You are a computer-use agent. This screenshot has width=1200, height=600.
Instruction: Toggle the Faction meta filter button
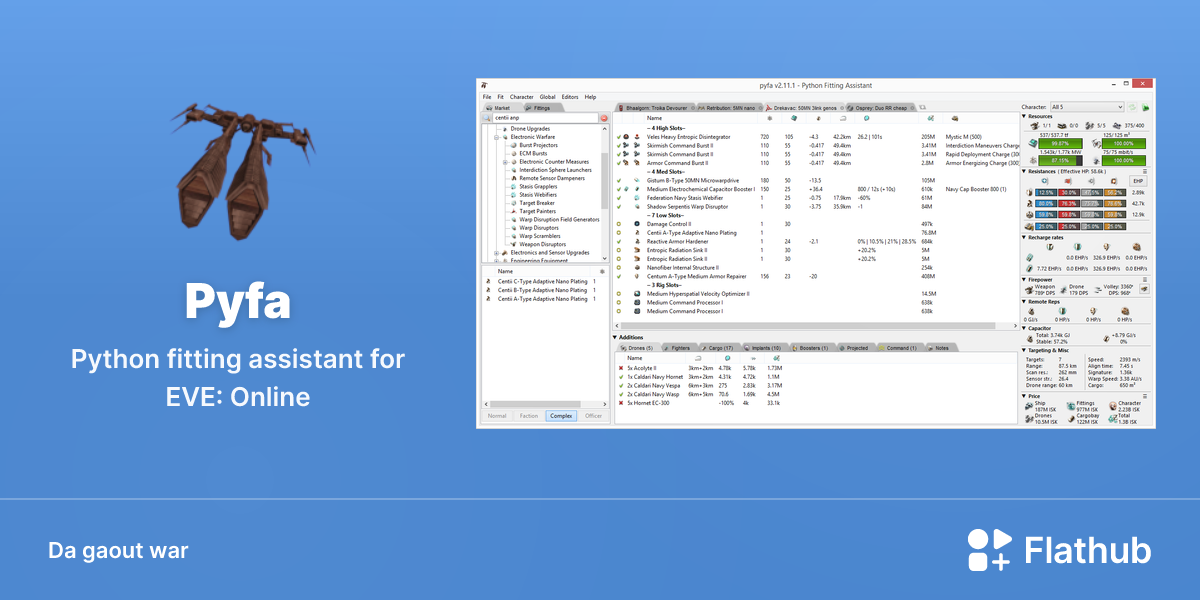point(529,415)
